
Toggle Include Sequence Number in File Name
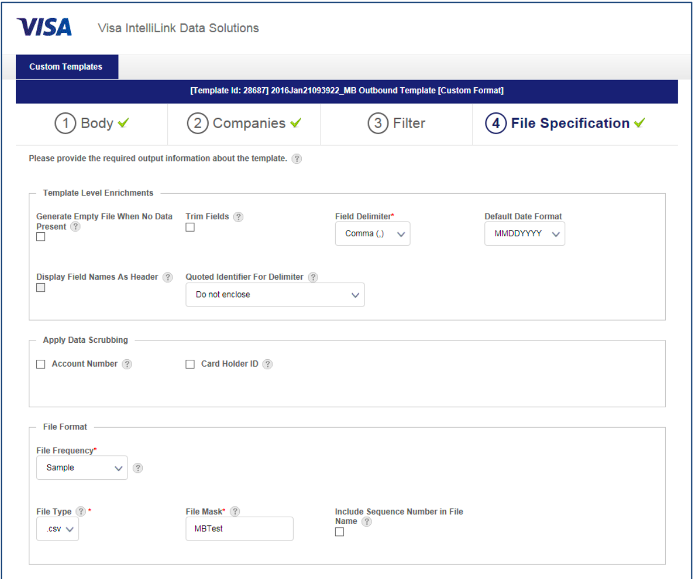point(339,532)
